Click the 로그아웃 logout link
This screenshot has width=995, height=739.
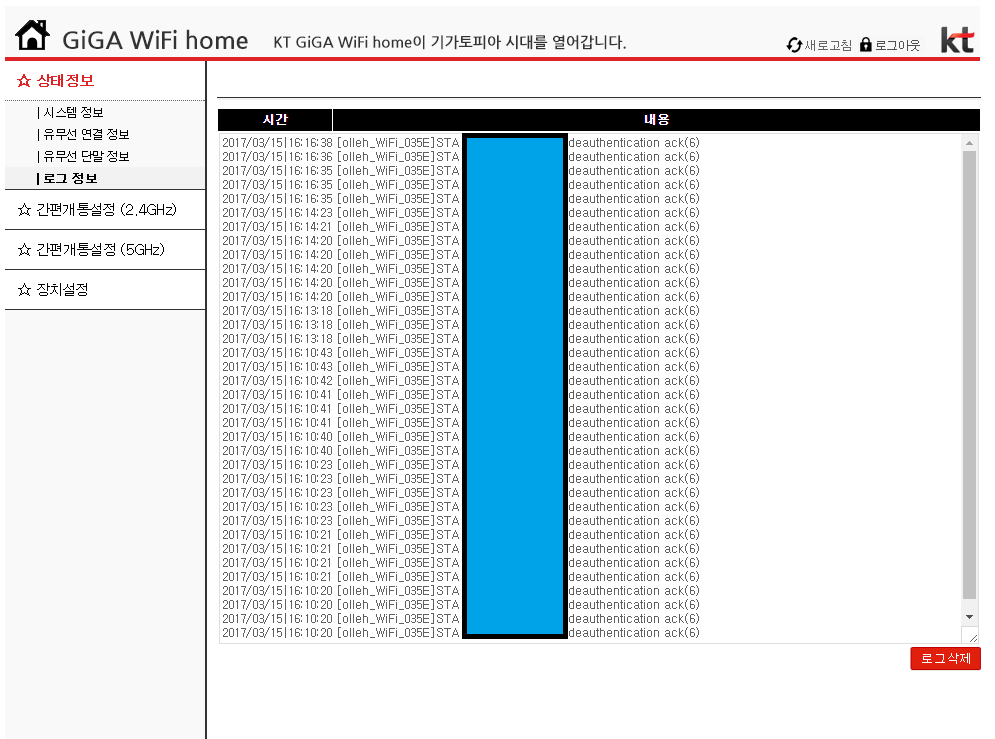(897, 45)
